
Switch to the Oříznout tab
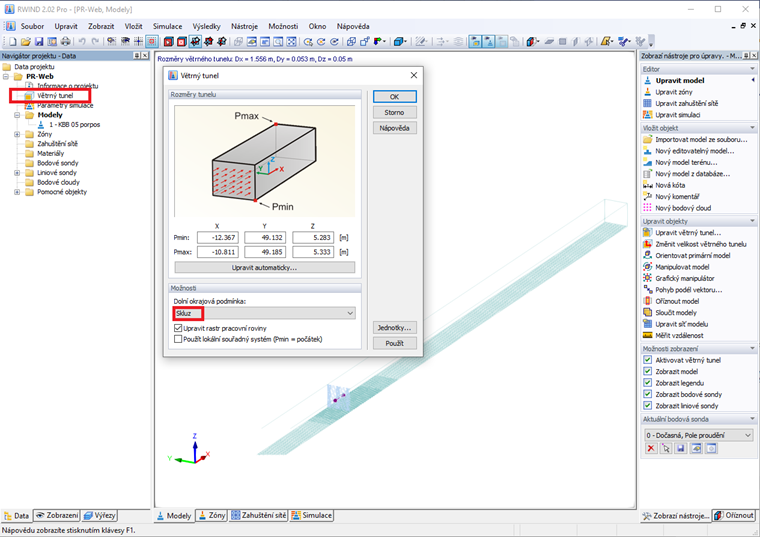tap(734, 516)
